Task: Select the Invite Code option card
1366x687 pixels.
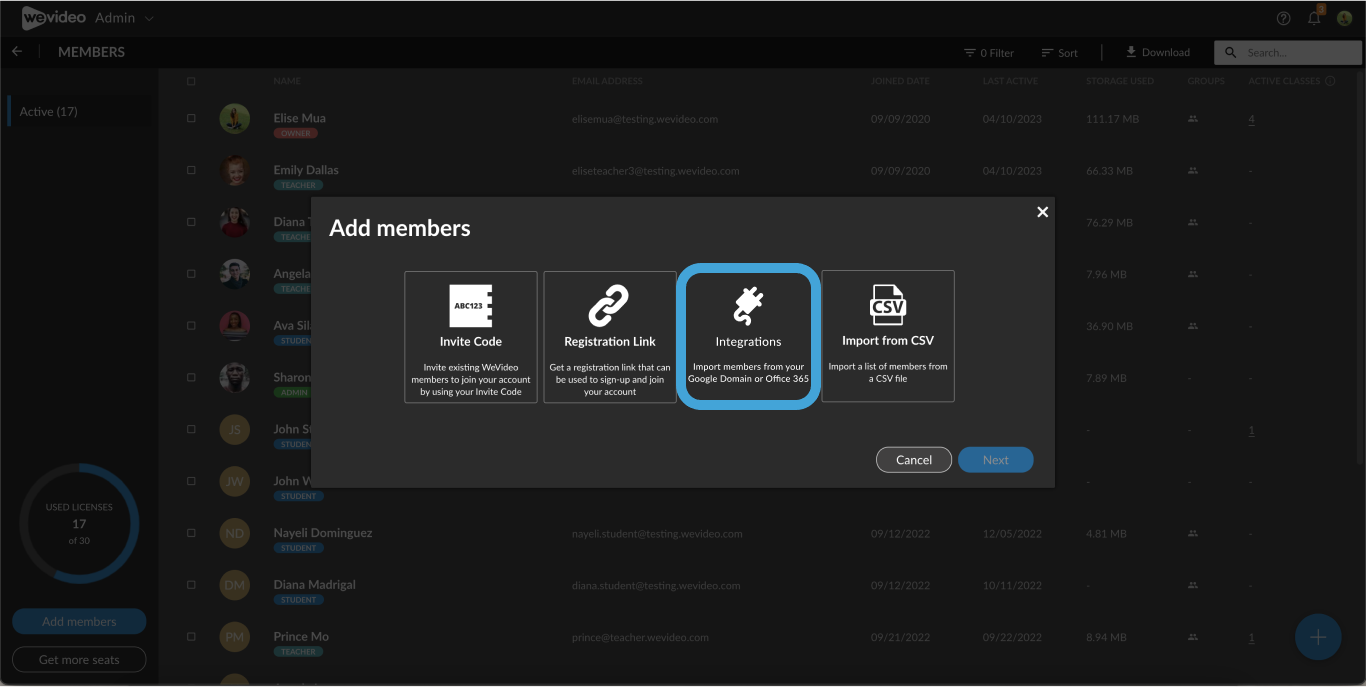Action: (x=471, y=337)
